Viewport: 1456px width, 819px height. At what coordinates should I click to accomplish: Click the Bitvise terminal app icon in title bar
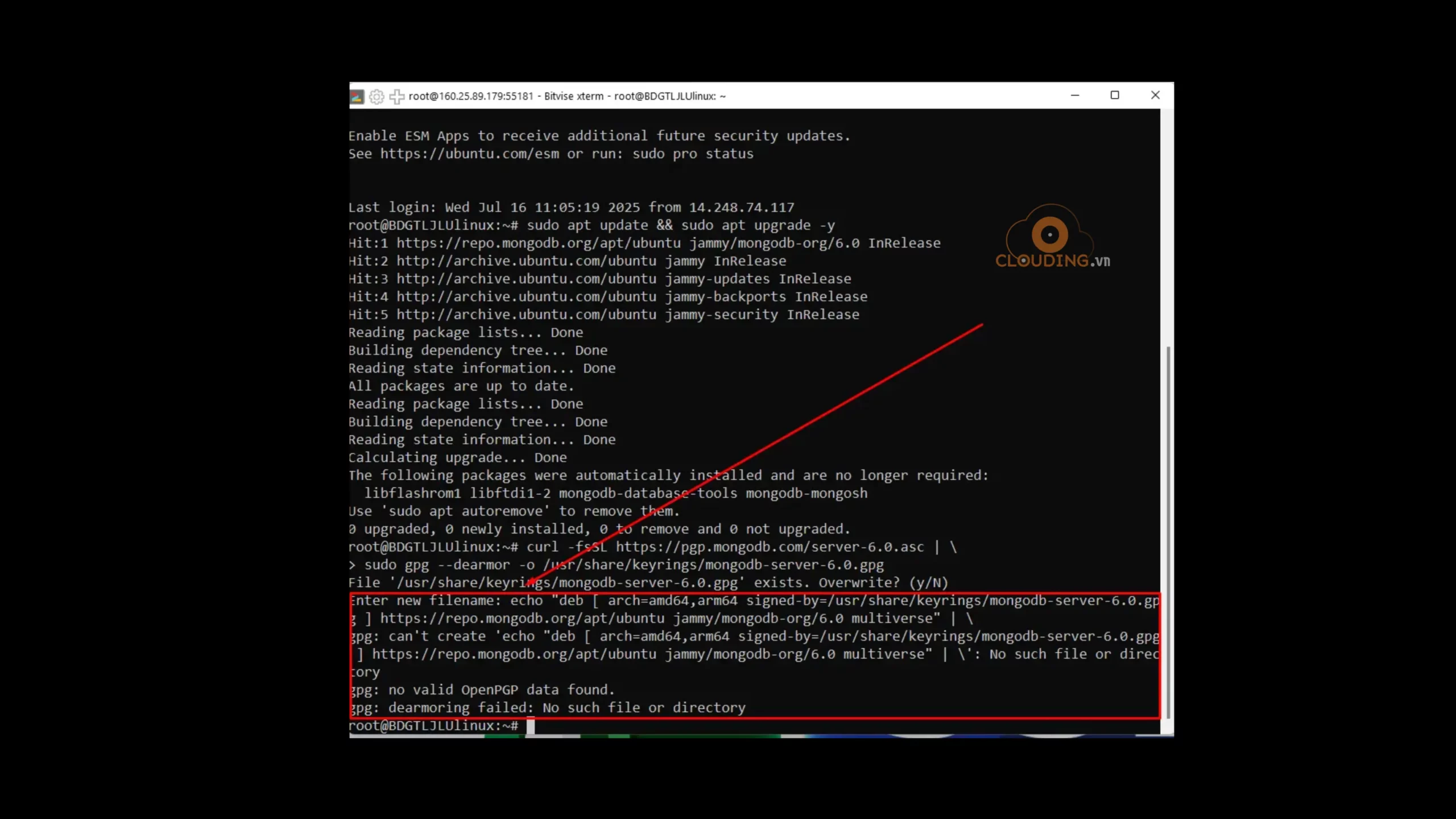pos(357,97)
